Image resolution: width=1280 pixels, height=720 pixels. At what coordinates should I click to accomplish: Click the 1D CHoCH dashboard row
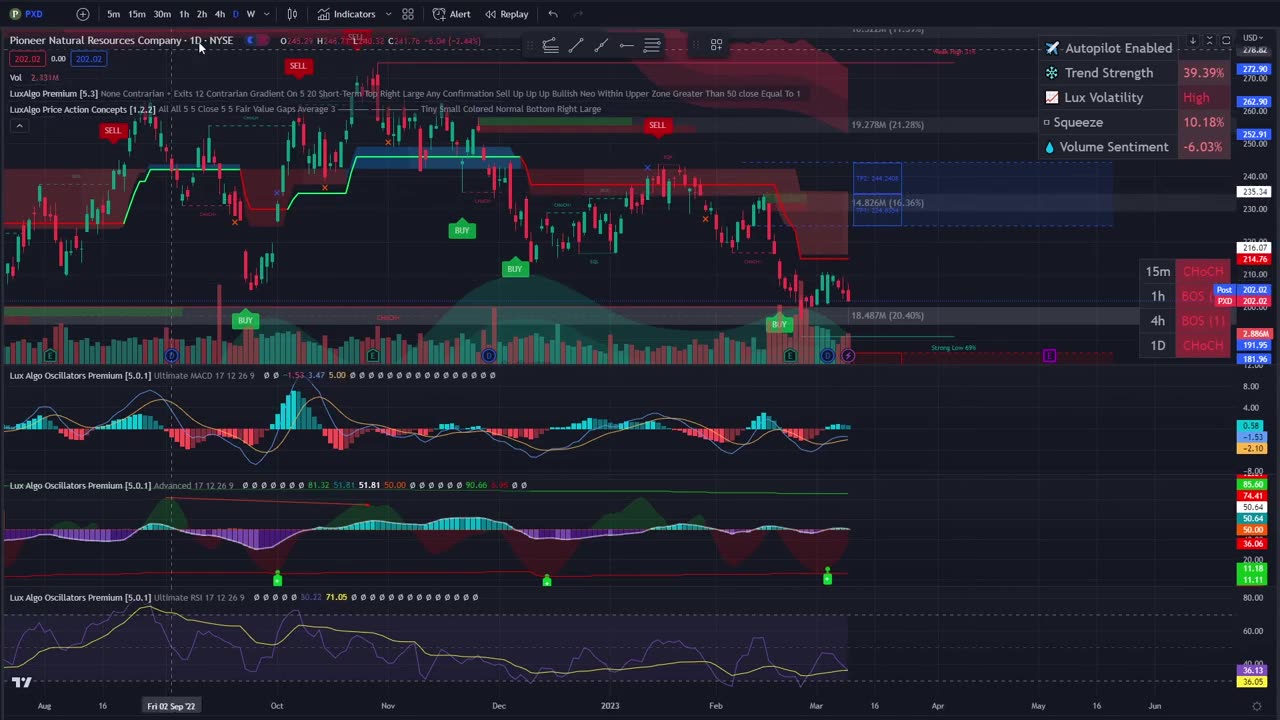pyautogui.click(x=1184, y=345)
